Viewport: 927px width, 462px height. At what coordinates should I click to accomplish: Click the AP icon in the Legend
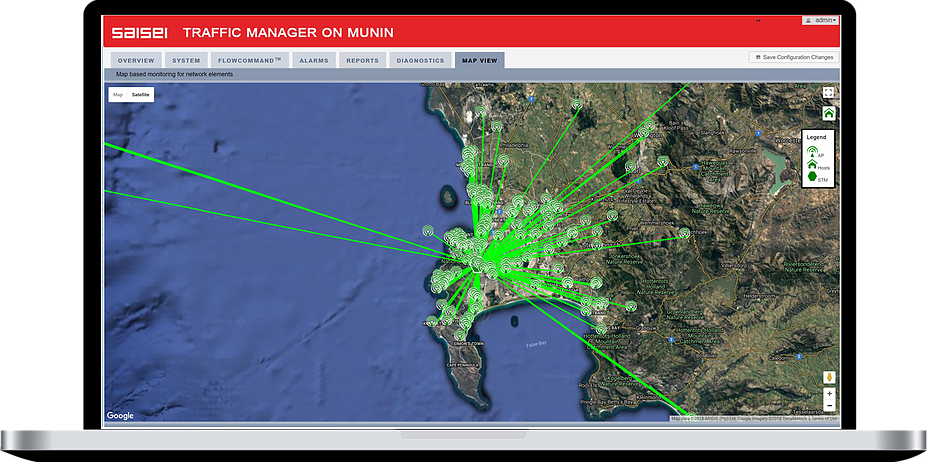[812, 149]
